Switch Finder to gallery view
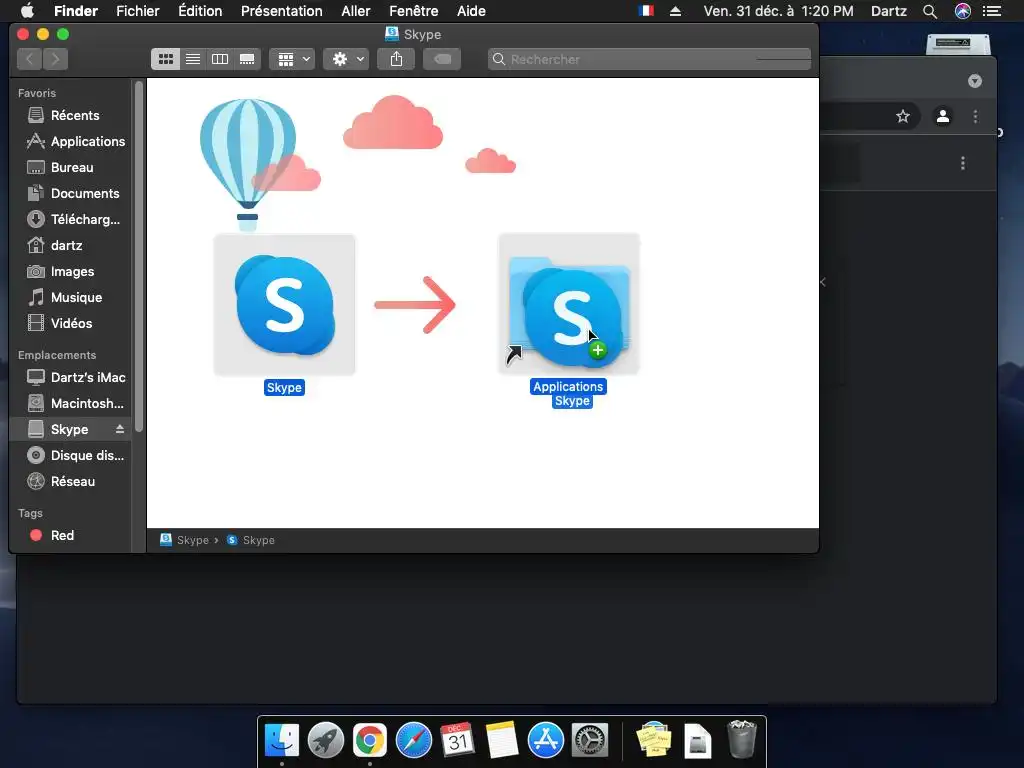 pyautogui.click(x=247, y=59)
